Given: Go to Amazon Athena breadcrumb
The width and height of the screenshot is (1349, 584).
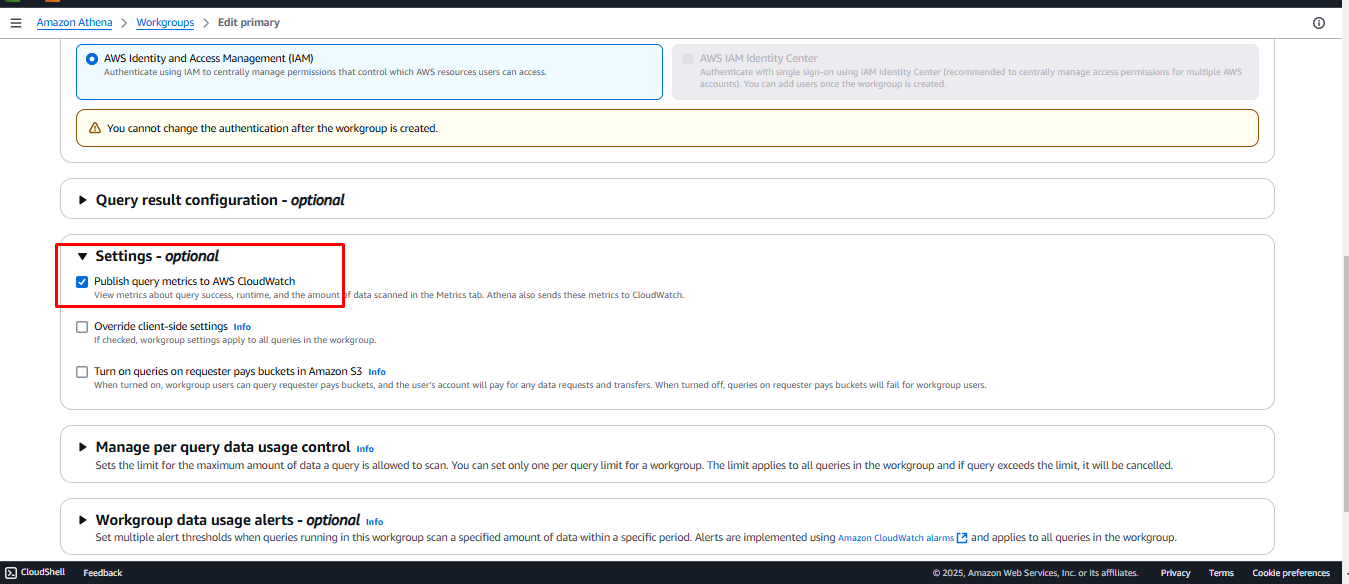Looking at the screenshot, I should (74, 22).
